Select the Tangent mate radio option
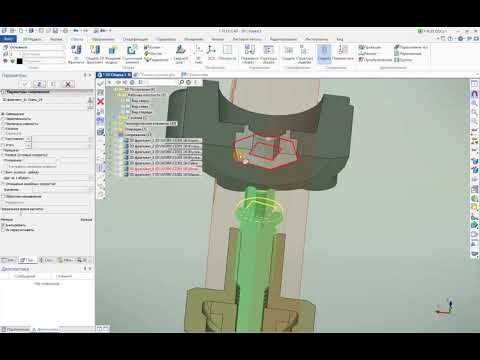This screenshot has width=480, height=360. pyautogui.click(x=10, y=128)
